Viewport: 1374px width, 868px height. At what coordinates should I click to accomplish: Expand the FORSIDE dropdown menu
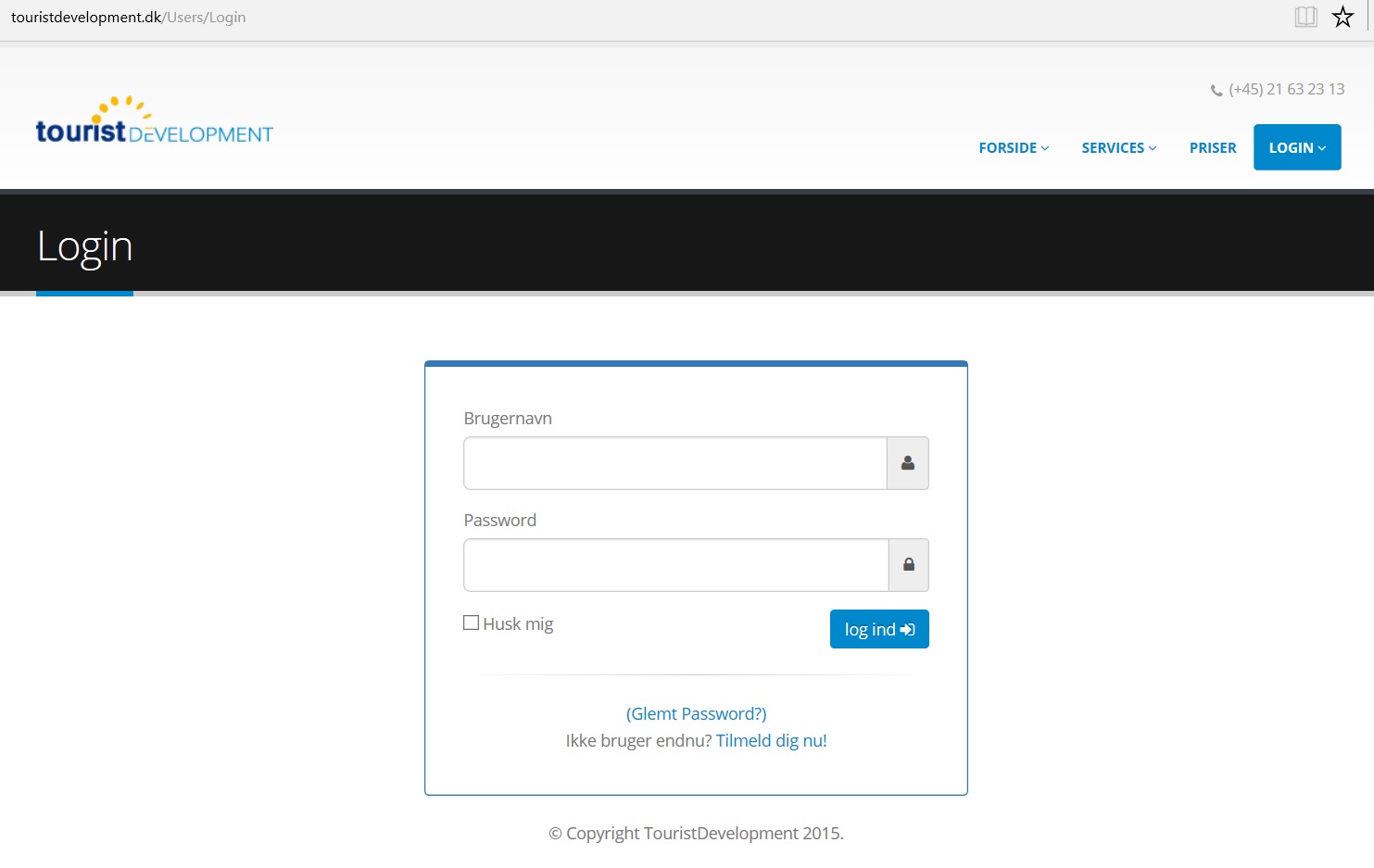1014,148
